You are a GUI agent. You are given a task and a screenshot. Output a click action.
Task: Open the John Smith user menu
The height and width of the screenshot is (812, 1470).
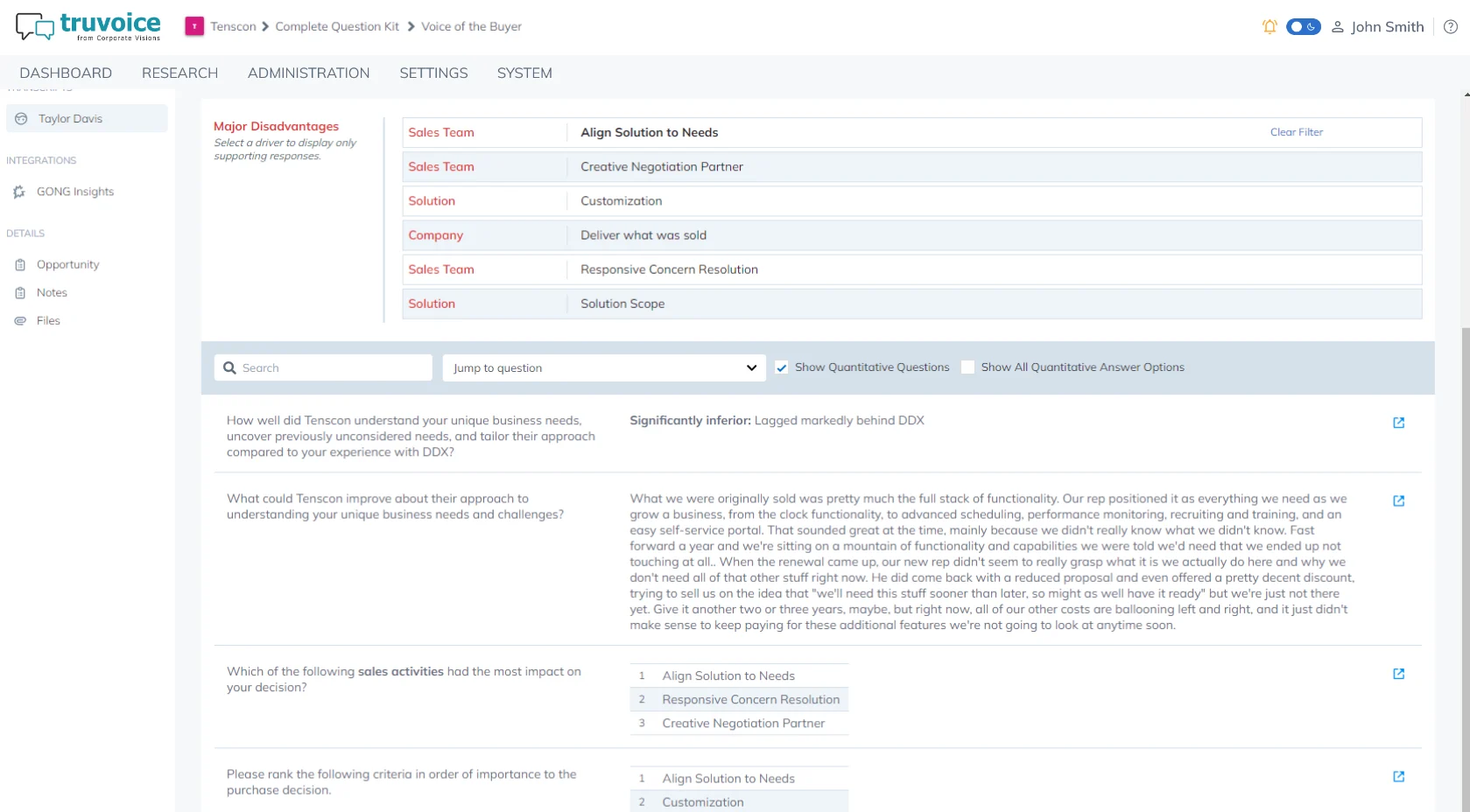[x=1378, y=27]
